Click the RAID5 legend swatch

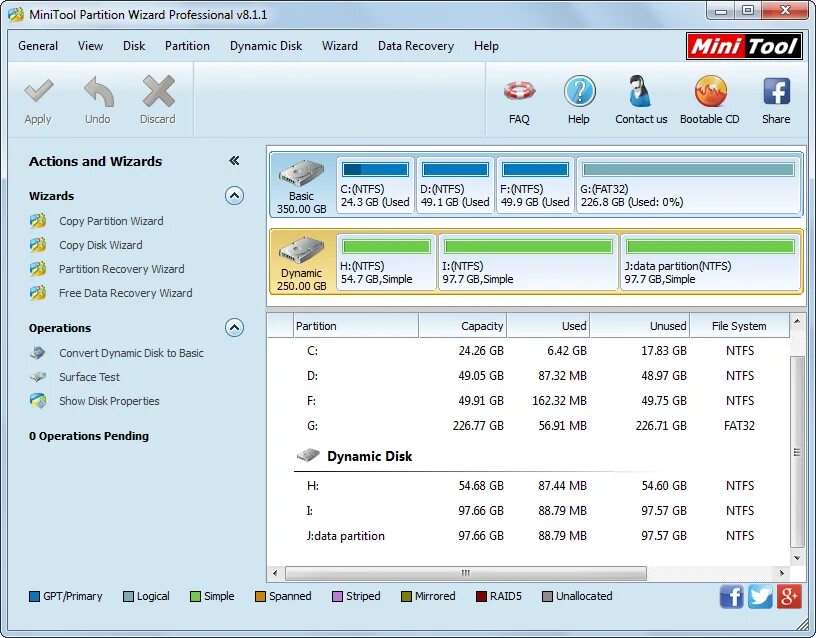tap(481, 596)
